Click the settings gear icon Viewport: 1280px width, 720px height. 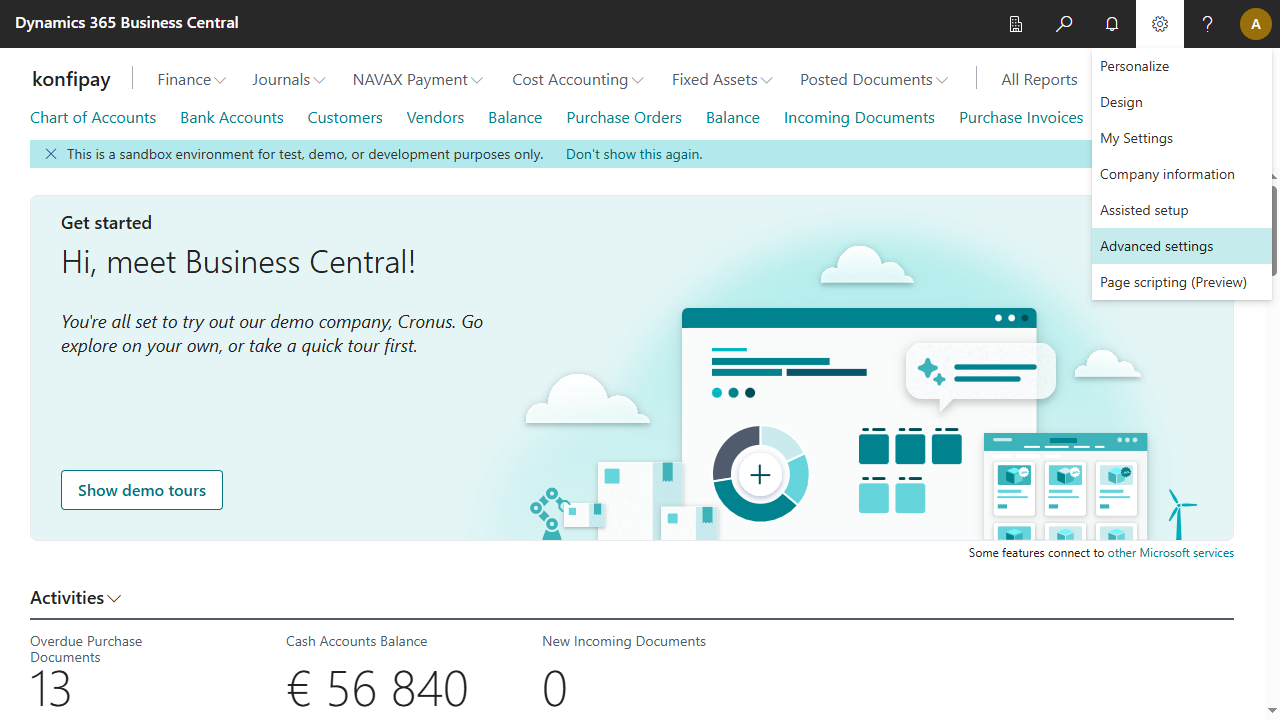pyautogui.click(x=1160, y=24)
